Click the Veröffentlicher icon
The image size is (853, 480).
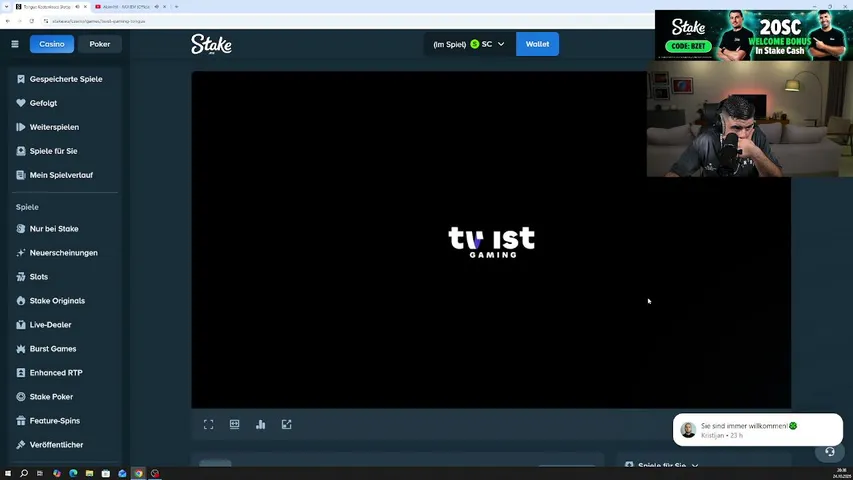pyautogui.click(x=21, y=444)
